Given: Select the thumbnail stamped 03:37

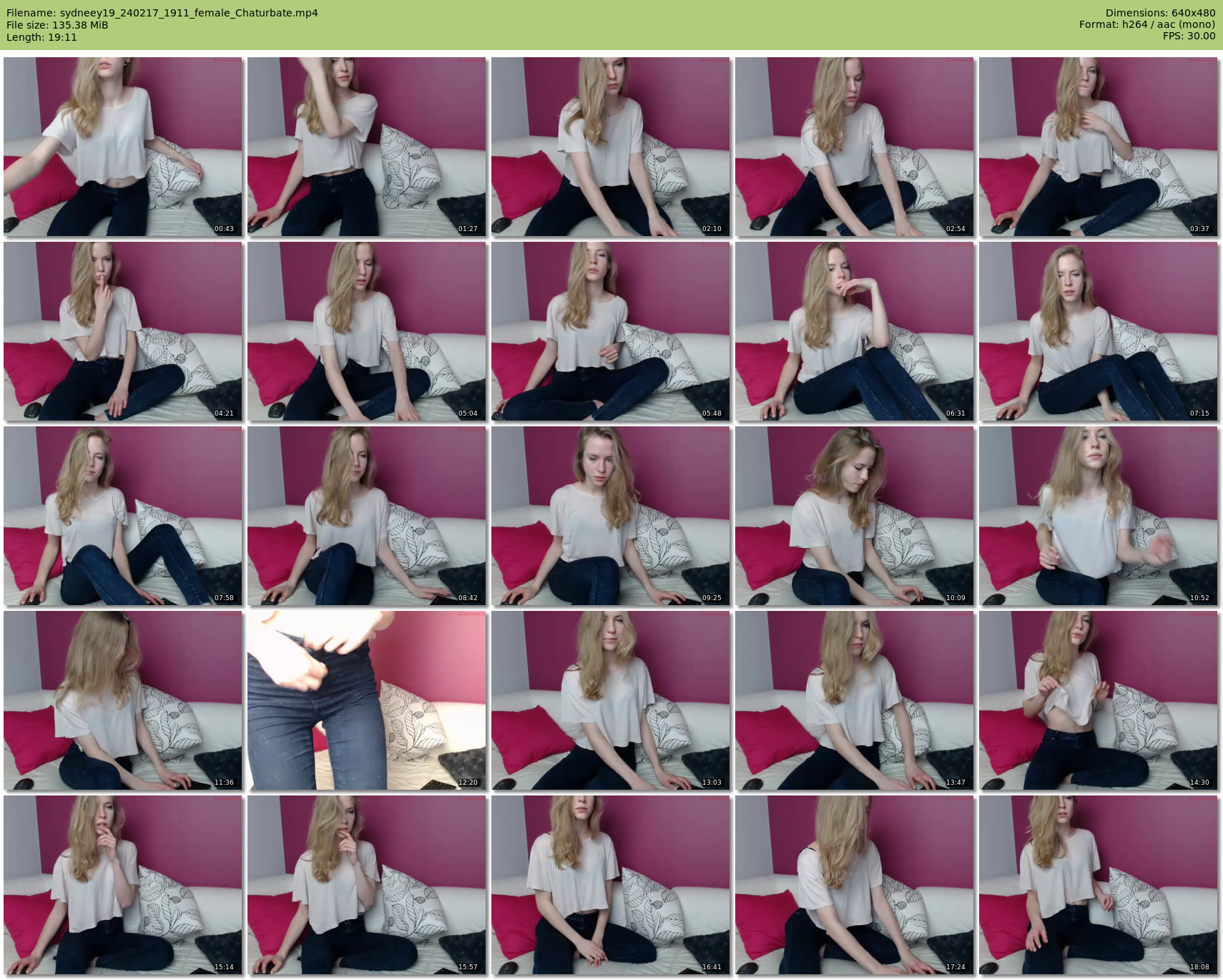Looking at the screenshot, I should click(1099, 147).
